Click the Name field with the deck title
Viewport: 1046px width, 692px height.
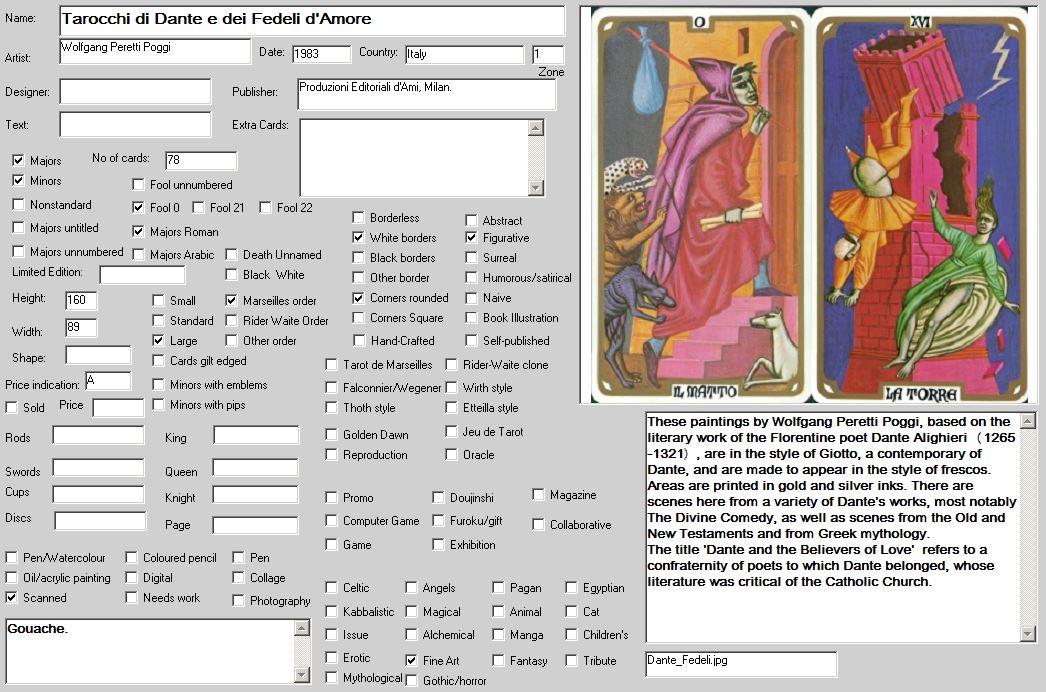coord(312,20)
